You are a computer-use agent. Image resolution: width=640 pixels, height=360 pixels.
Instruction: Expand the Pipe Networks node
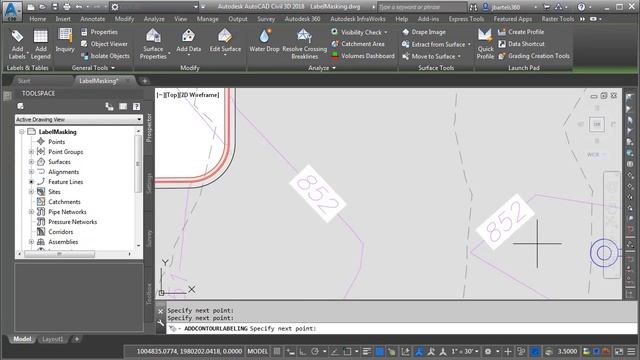tap(31, 212)
